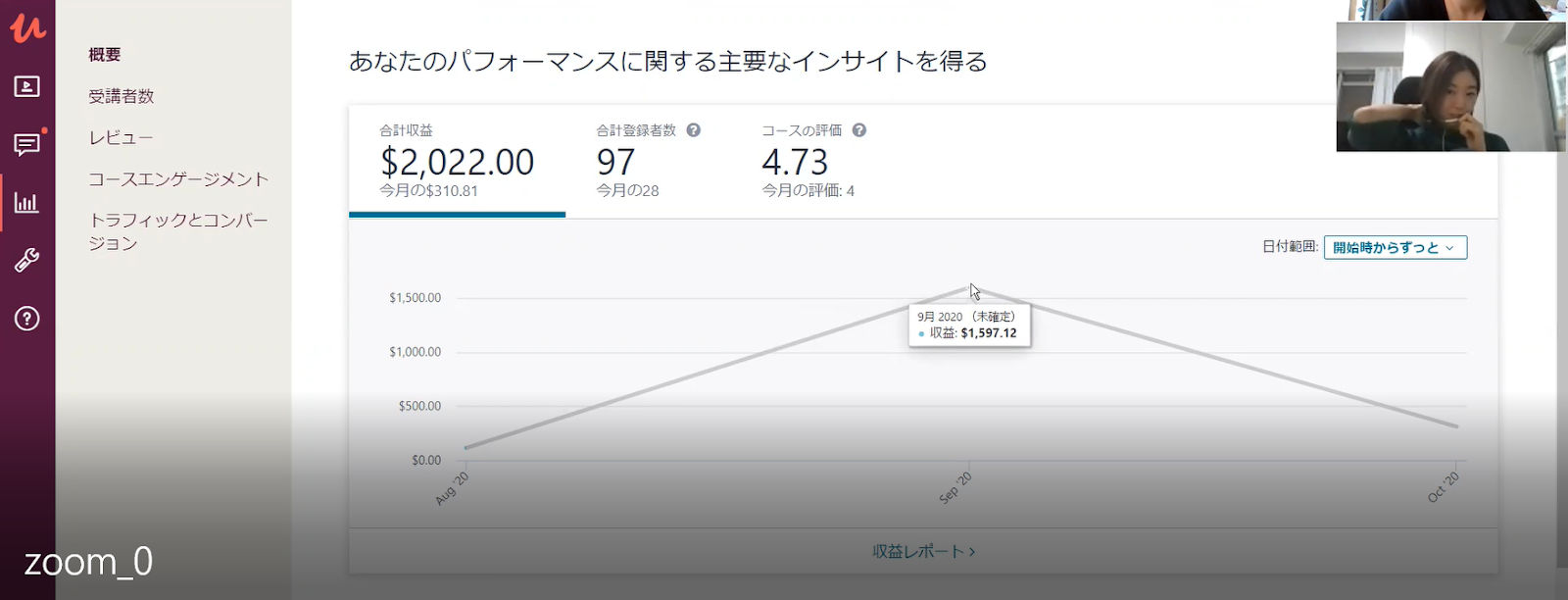Open the Help question mark icon
This screenshot has height=600, width=1568.
click(27, 319)
